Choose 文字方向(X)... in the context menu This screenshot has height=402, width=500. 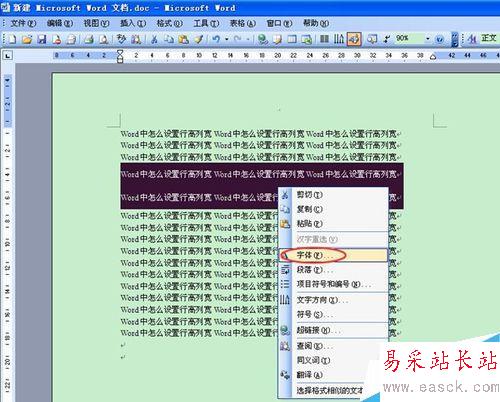333,300
